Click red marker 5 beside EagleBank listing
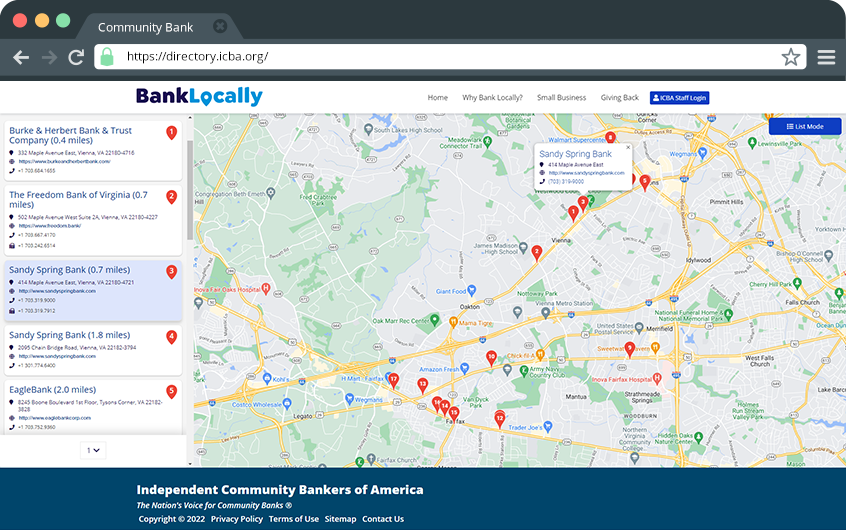This screenshot has width=846, height=530. click(172, 391)
